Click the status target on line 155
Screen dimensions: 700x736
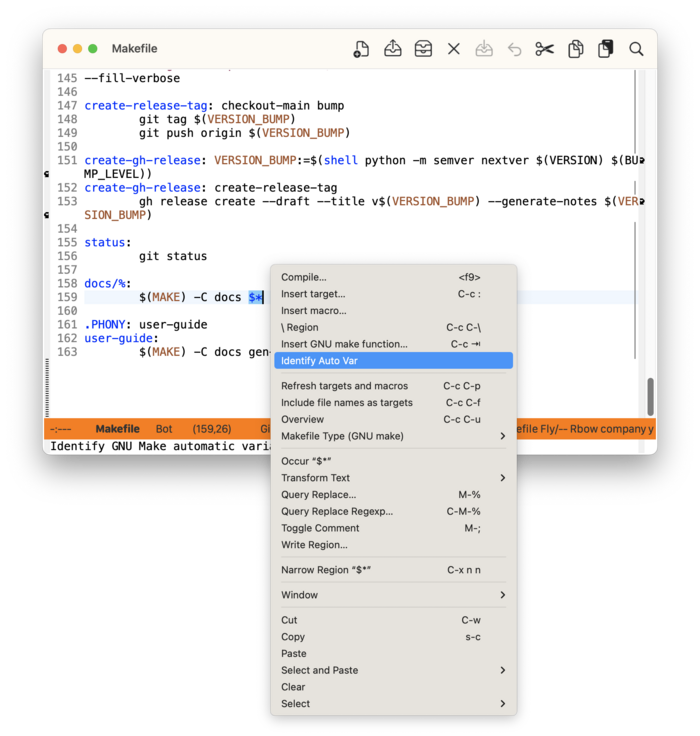click(105, 242)
